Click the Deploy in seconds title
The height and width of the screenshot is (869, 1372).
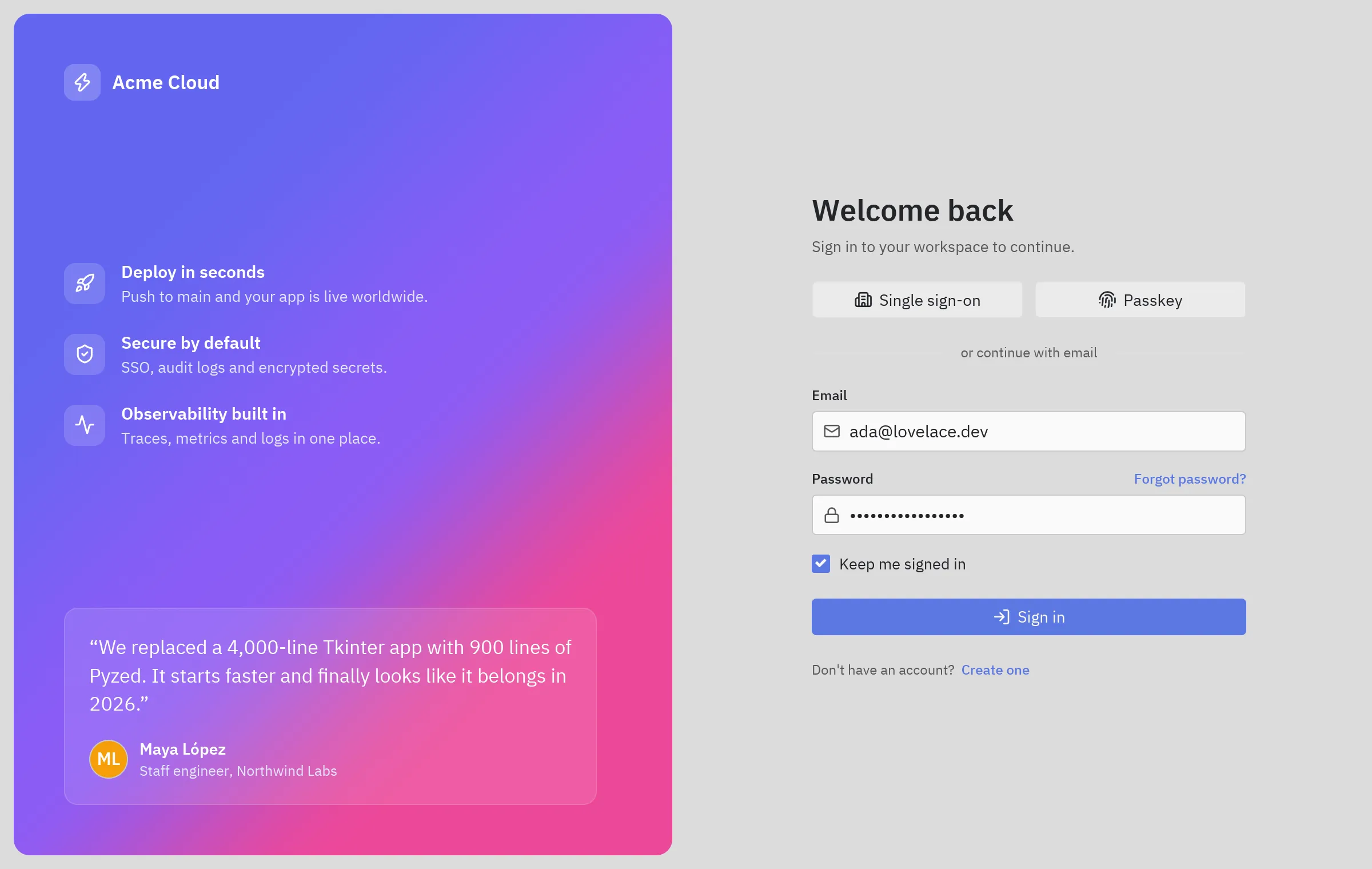click(193, 272)
